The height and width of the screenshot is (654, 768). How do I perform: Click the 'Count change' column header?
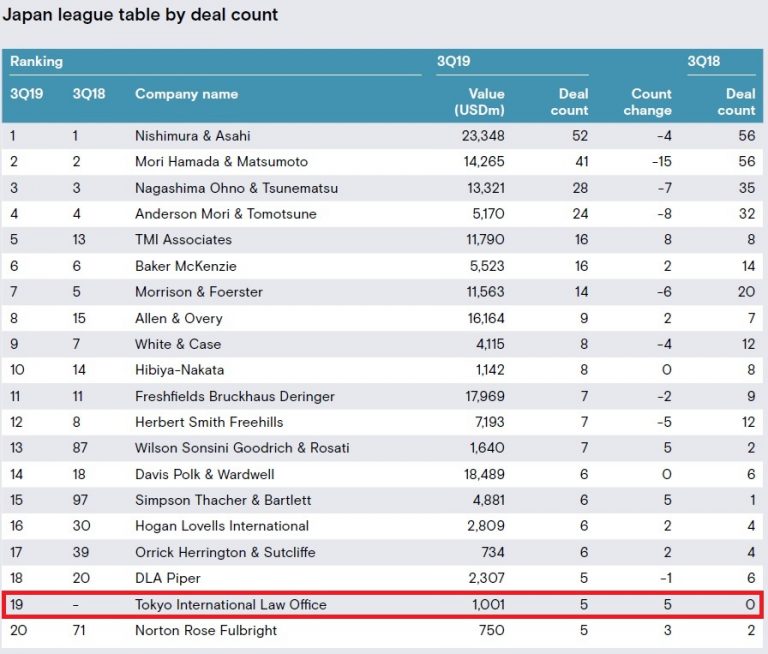[648, 102]
